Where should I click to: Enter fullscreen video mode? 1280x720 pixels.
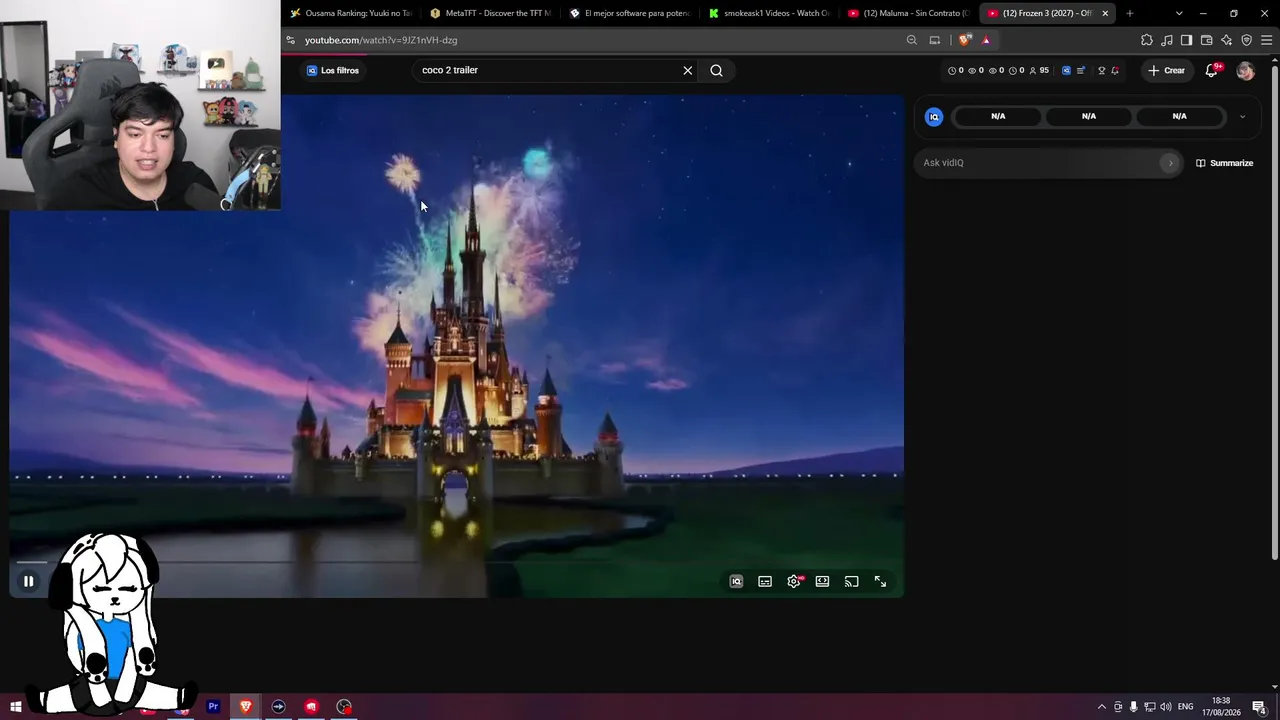point(880,581)
